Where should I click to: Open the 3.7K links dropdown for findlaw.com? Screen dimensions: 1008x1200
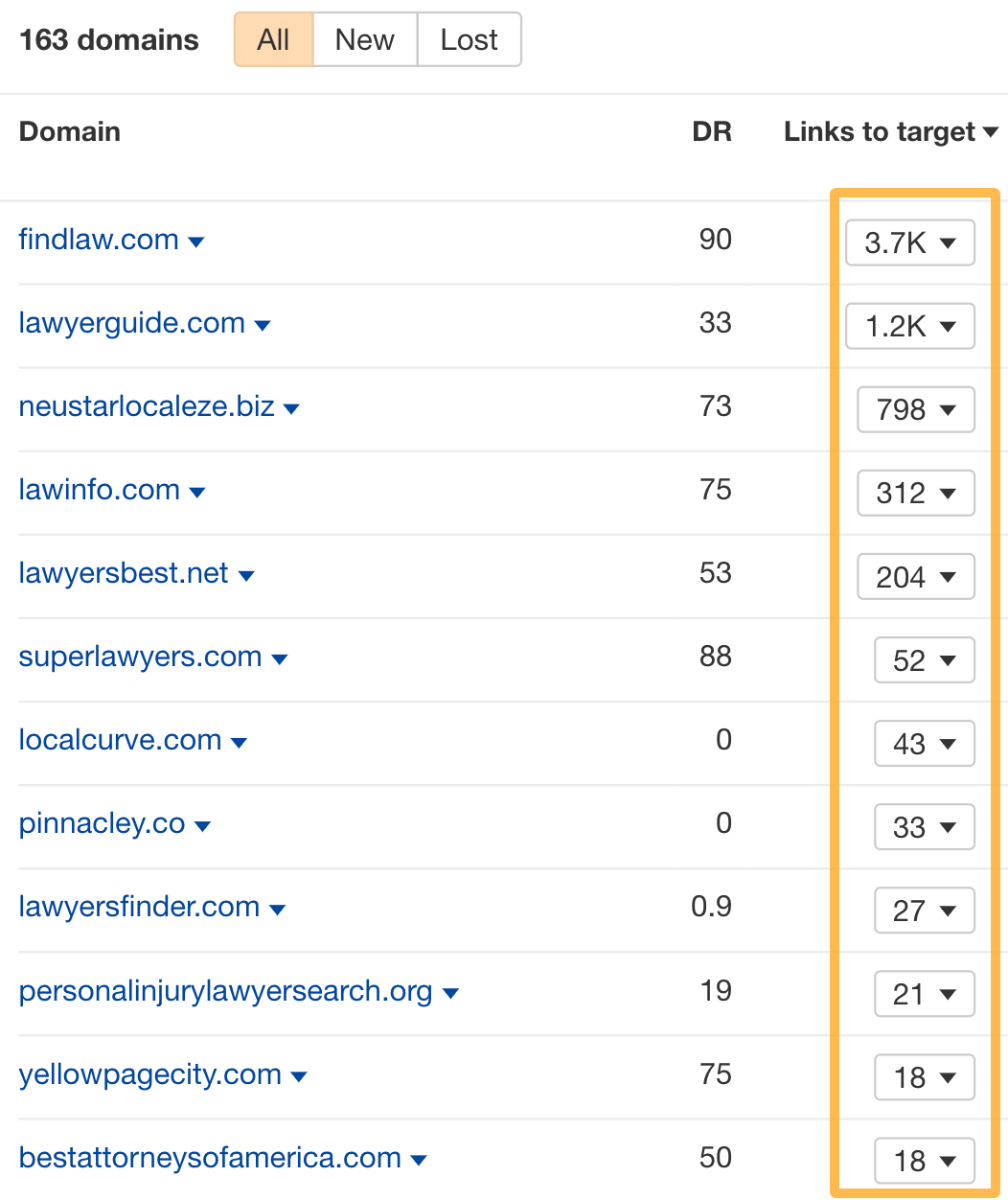[910, 242]
